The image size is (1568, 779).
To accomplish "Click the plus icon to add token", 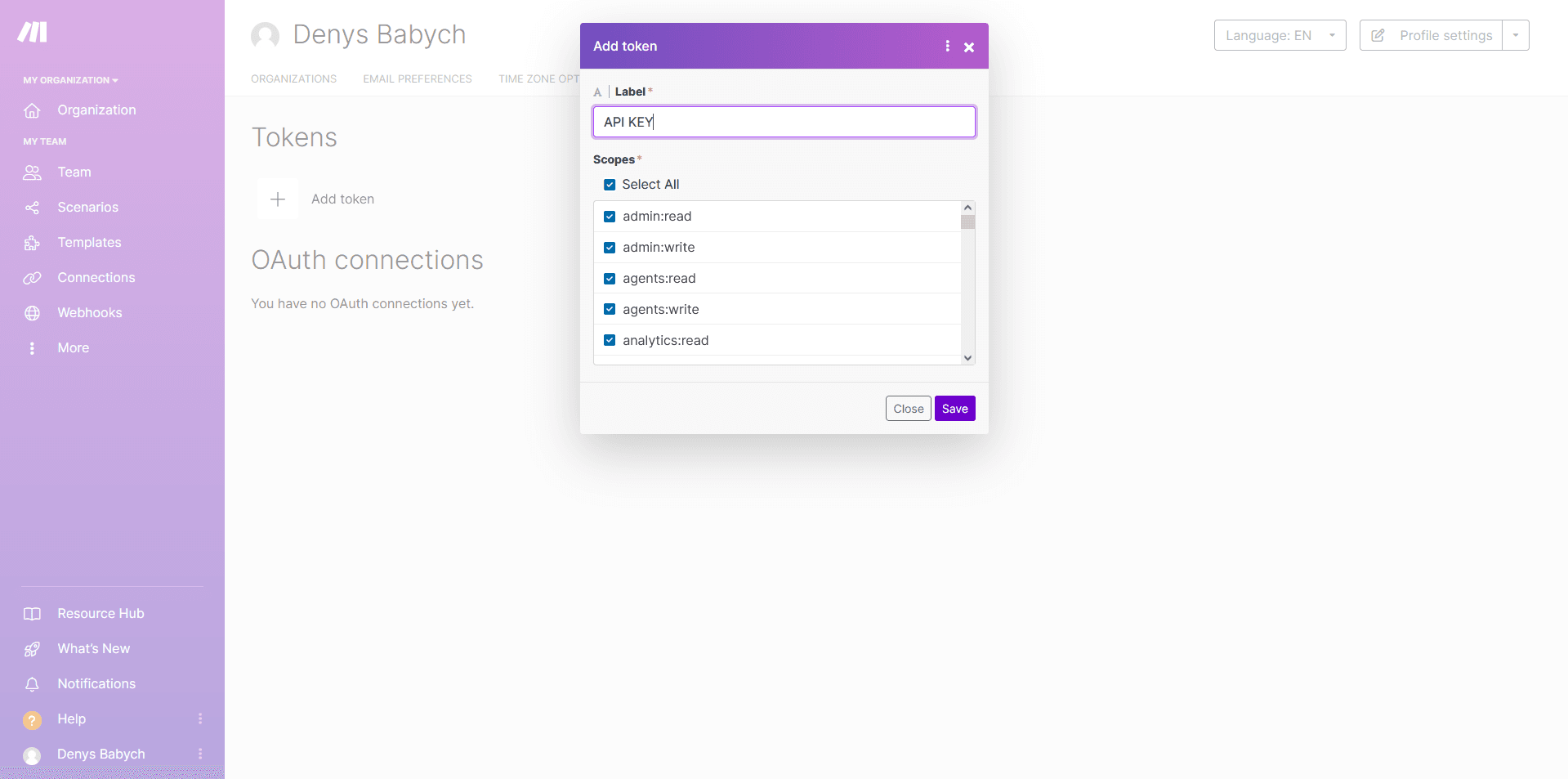I will point(278,199).
